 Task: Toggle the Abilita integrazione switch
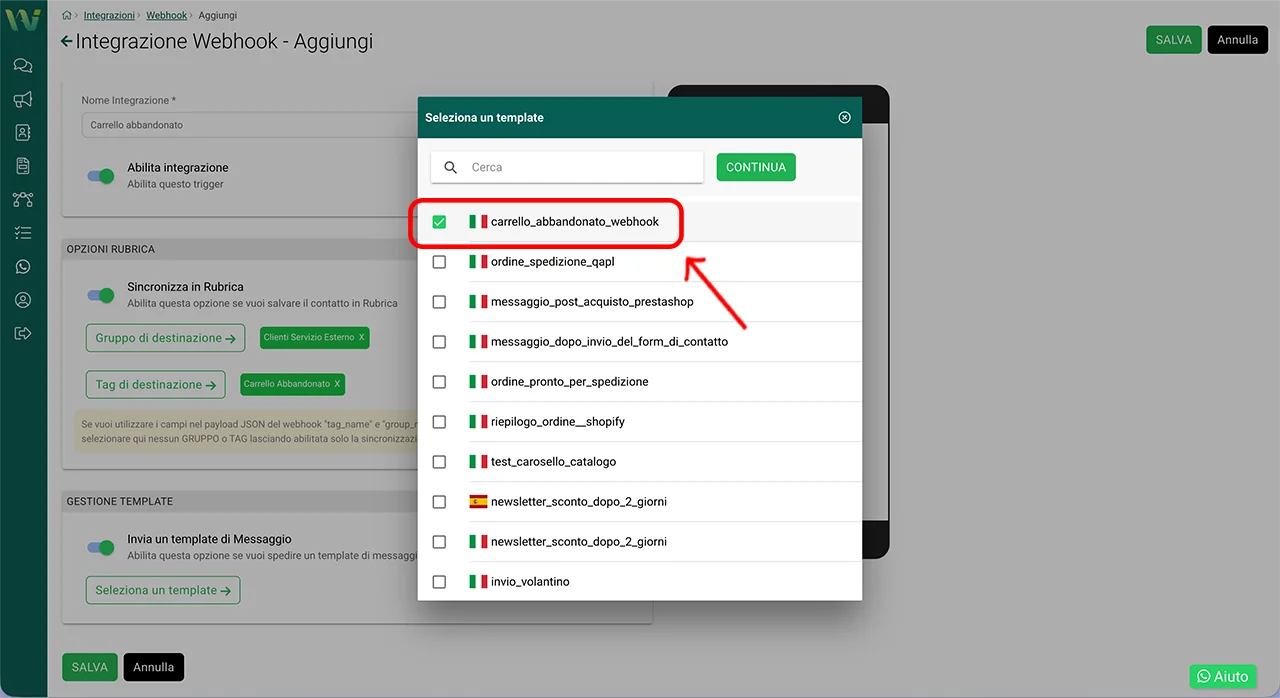pos(101,176)
